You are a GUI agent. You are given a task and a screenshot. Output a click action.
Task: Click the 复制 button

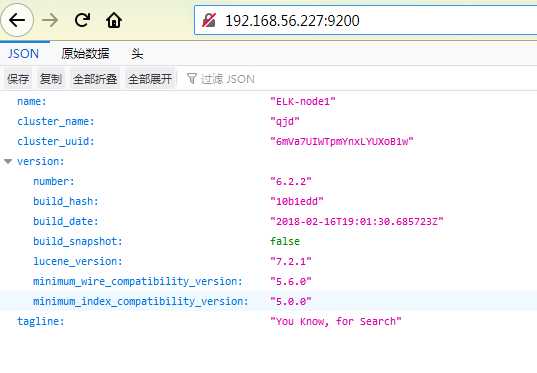click(51, 79)
